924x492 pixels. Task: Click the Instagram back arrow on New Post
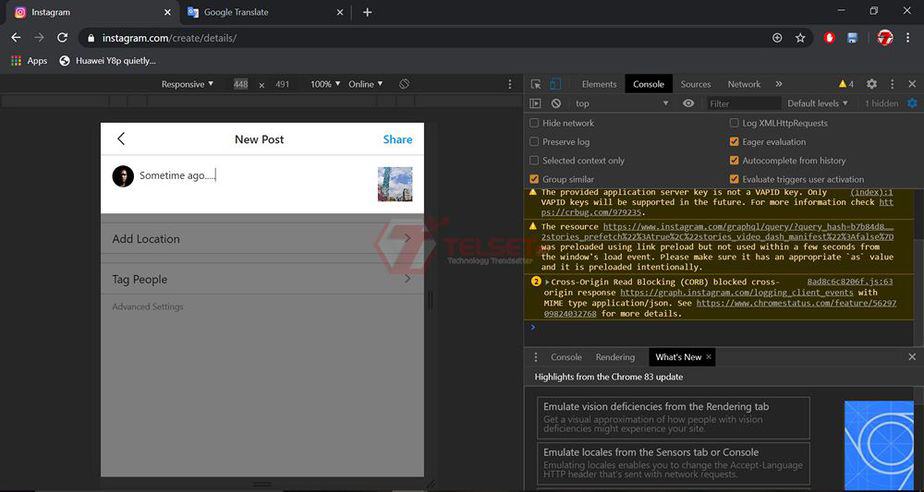point(121,139)
